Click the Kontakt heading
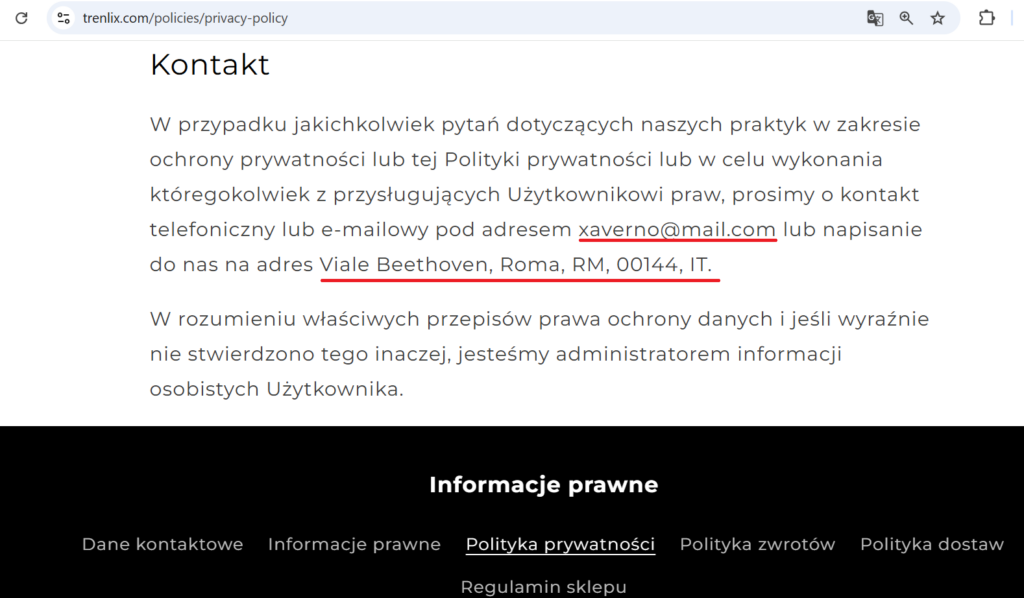Viewport: 1024px width, 598px height. tap(210, 65)
